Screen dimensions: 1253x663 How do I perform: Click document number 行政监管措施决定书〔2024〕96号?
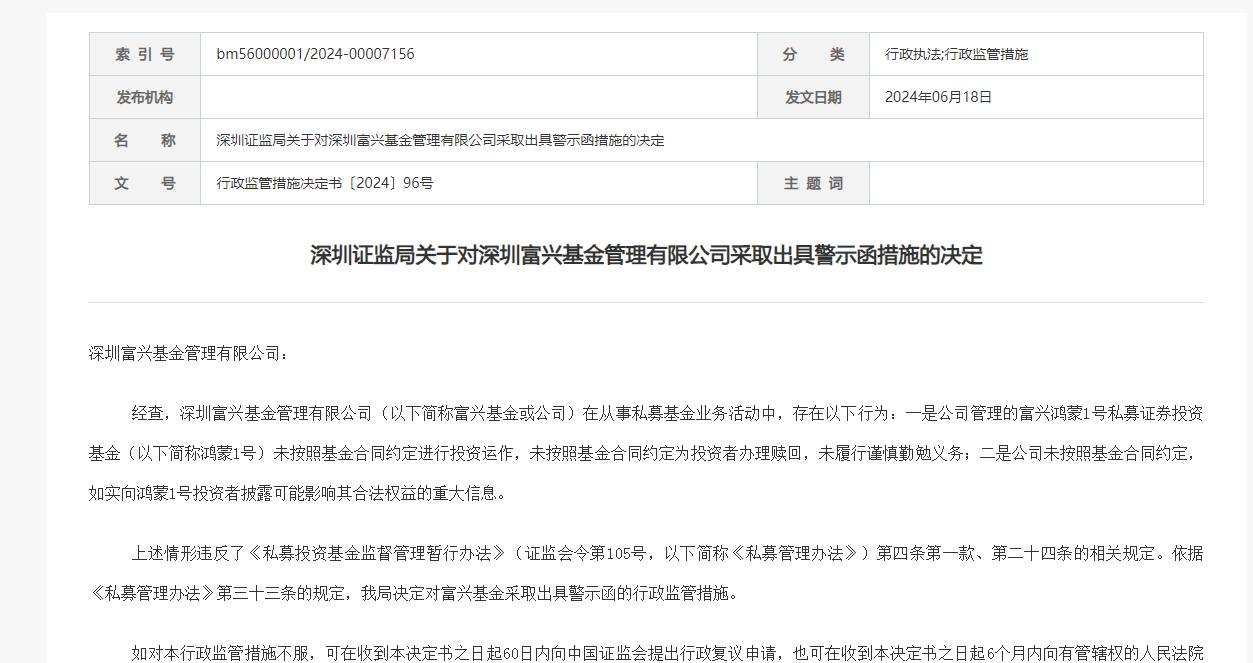tap(325, 183)
